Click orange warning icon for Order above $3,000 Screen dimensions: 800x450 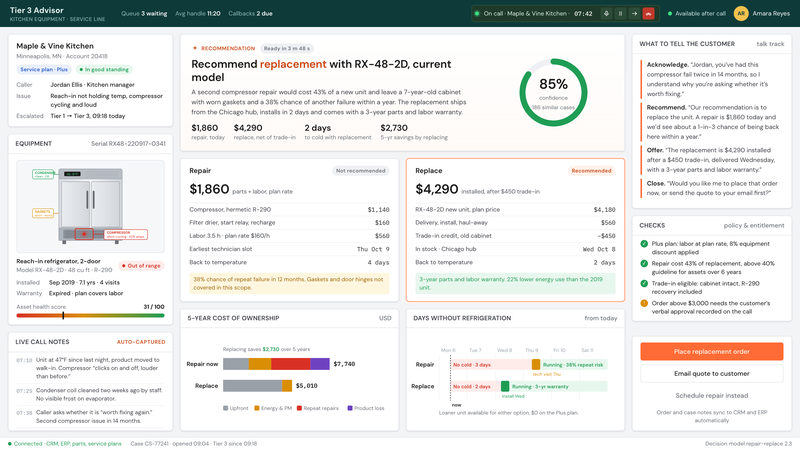(644, 303)
